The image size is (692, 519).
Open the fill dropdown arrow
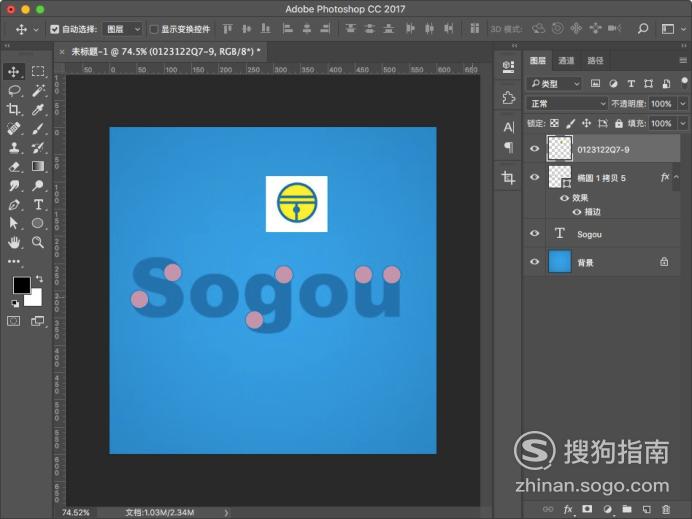pyautogui.click(x=683, y=124)
